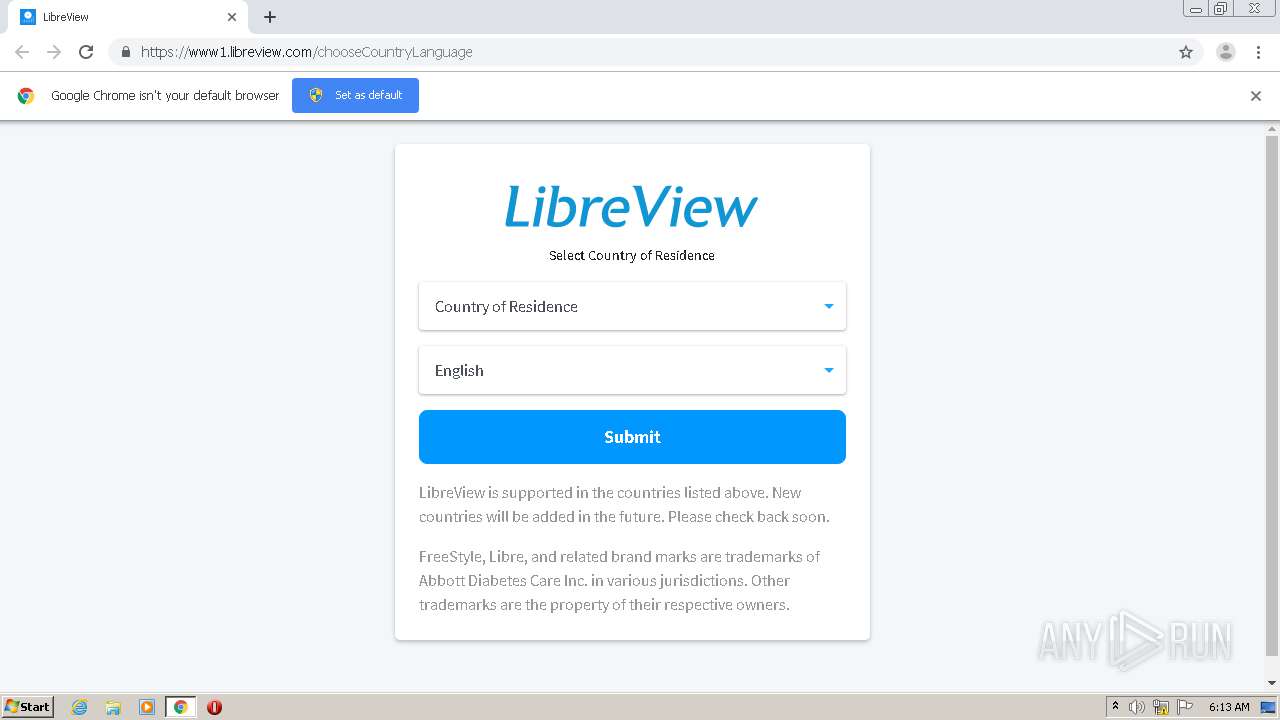
Task: Click the 6:13 AM clock
Action: coord(1229,707)
